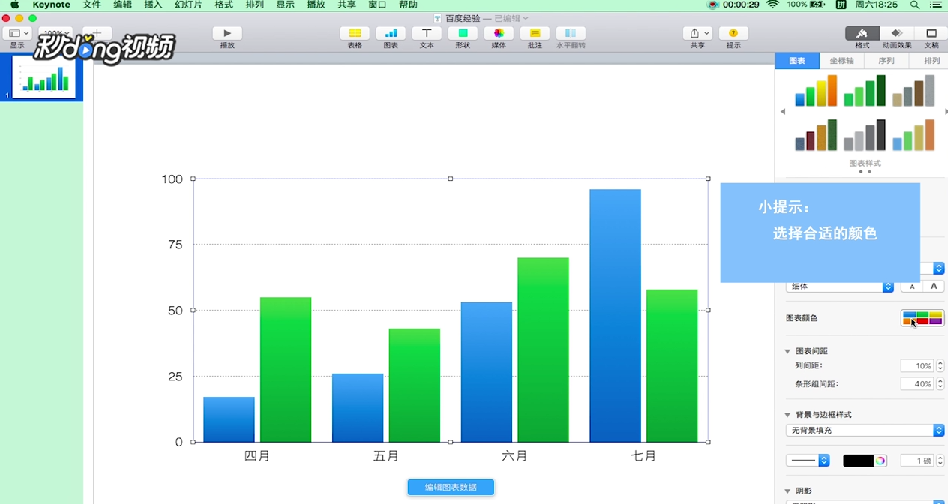Screen dimensions: 948x504
Task: Click the Wi-Fi status icon
Action: click(x=772, y=4)
